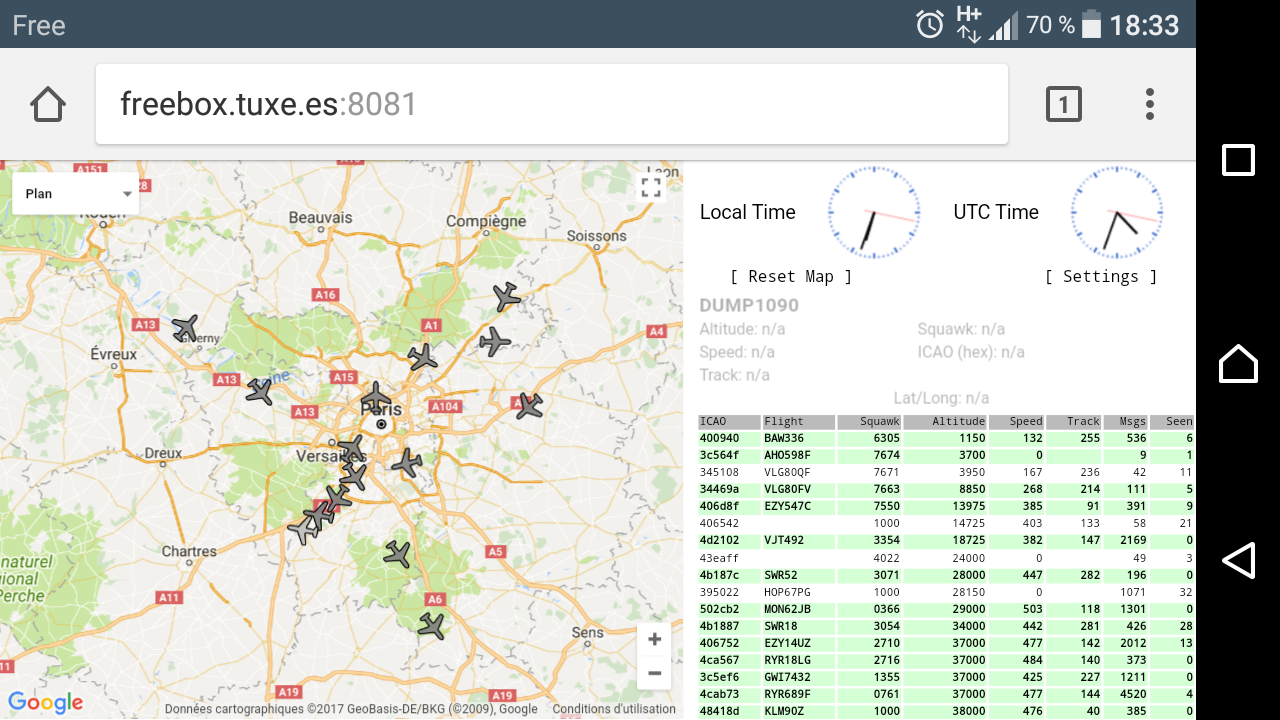Select the aircraft west near Vernon
Image resolution: width=1280 pixels, height=720 pixels.
click(x=185, y=328)
